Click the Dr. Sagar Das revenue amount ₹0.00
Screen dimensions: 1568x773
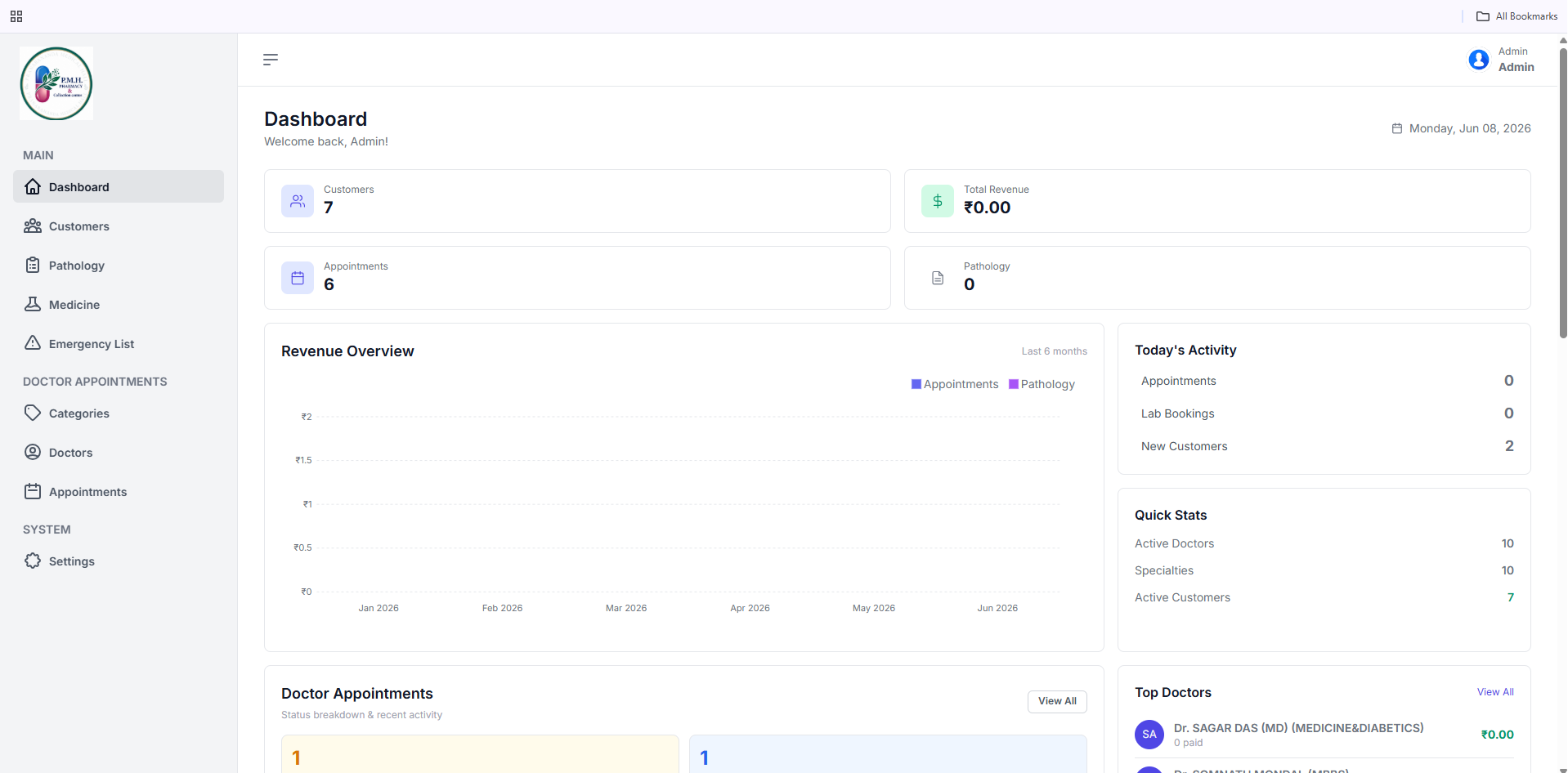pyautogui.click(x=1497, y=735)
